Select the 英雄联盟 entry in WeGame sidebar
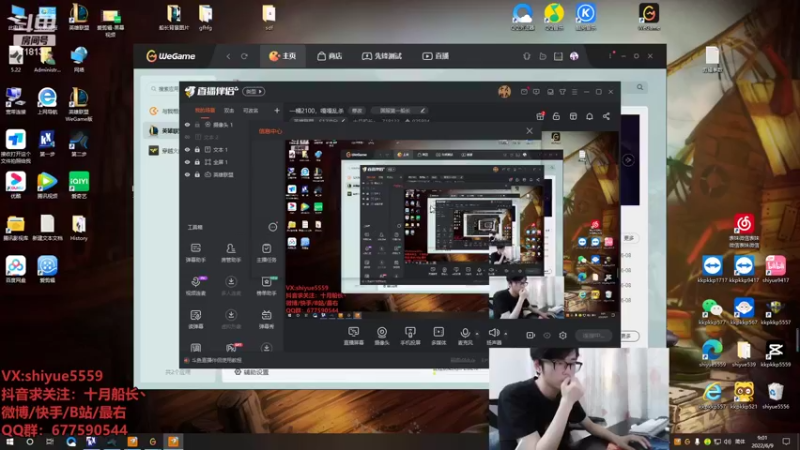 pos(164,131)
